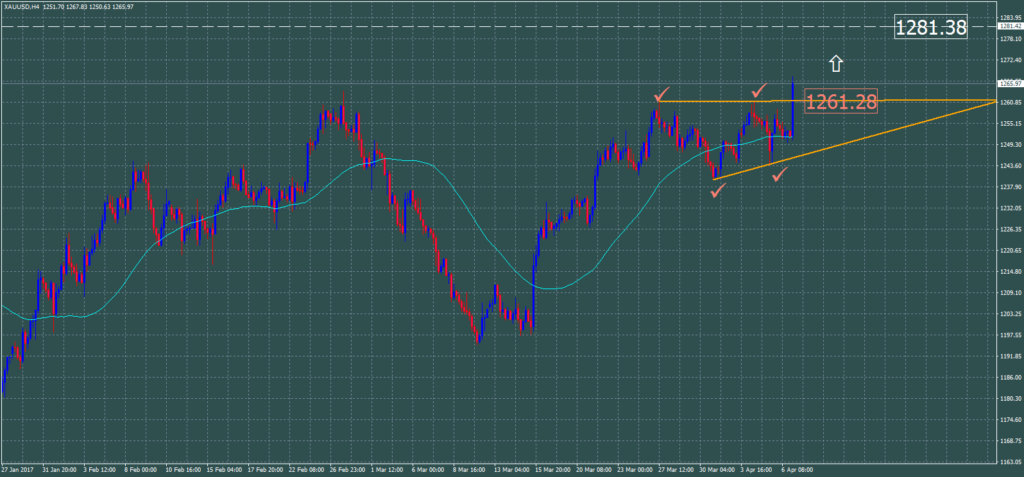Click checkmark just left of 1261.28 label
1024x477 pixels.
coord(759,92)
